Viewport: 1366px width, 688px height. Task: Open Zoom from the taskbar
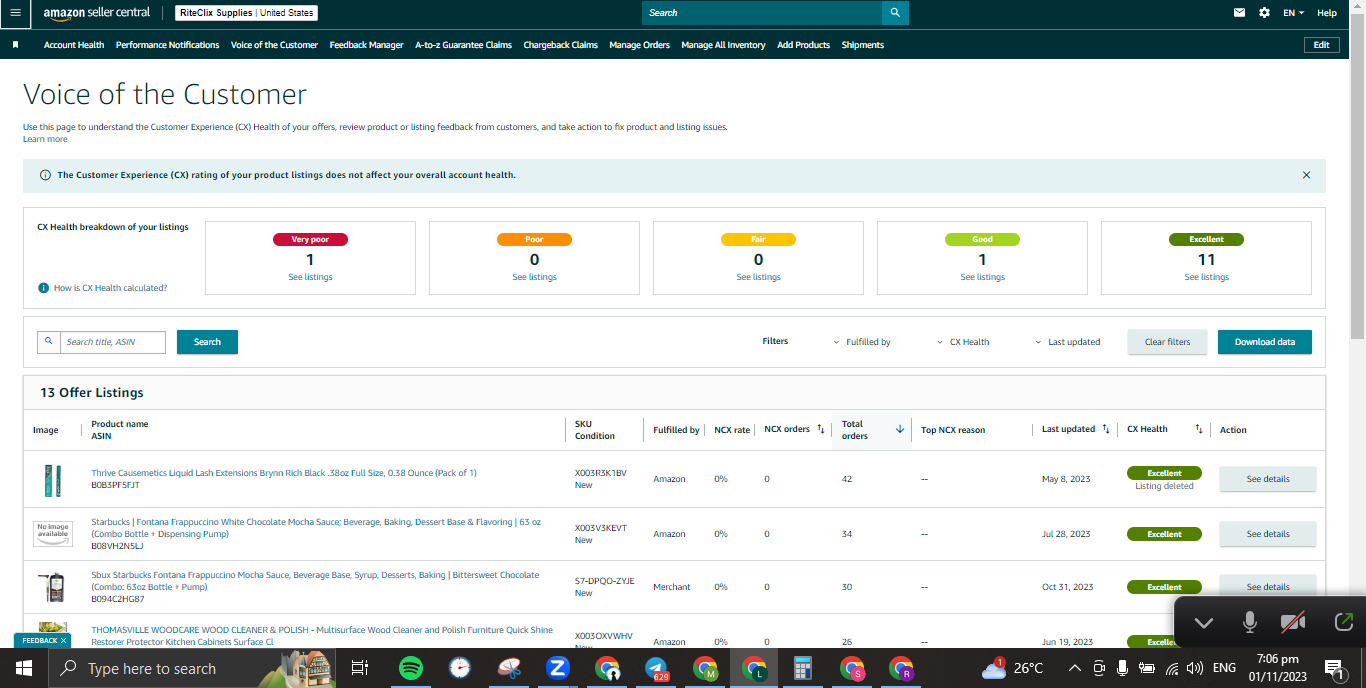point(558,668)
